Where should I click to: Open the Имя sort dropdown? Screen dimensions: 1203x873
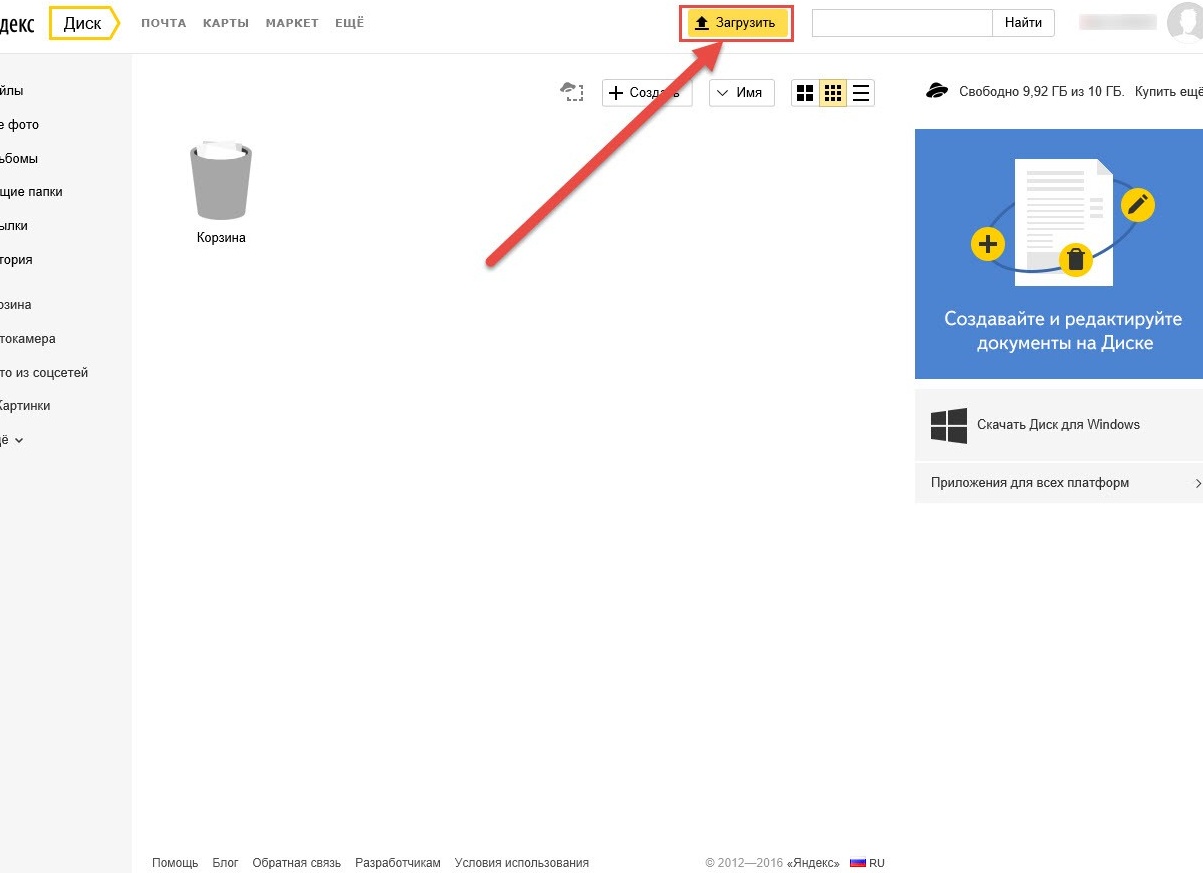[742, 93]
